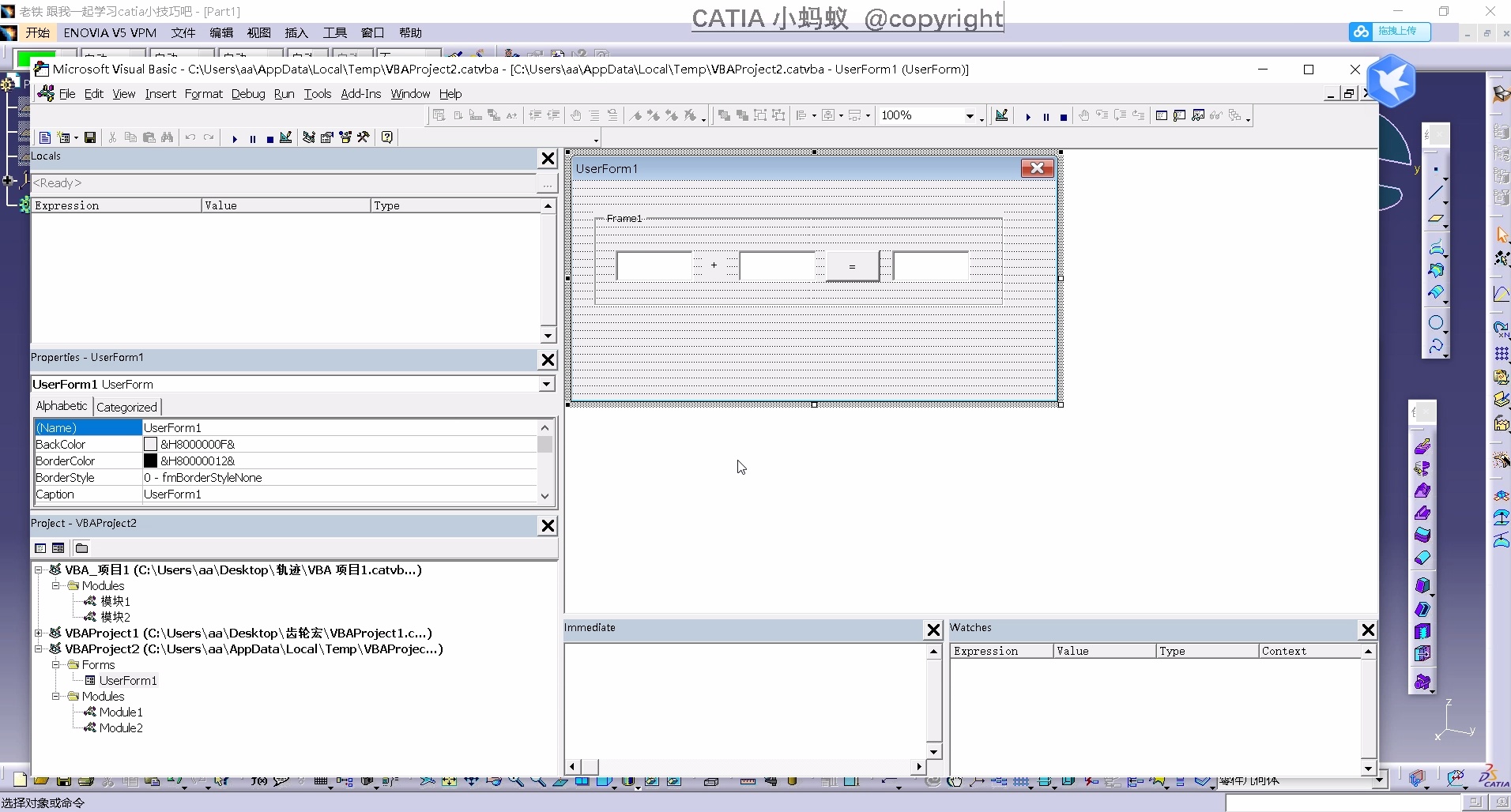Screen dimensions: 1511x812
Task: Click the View Code icon in Project panel
Action: [40, 548]
